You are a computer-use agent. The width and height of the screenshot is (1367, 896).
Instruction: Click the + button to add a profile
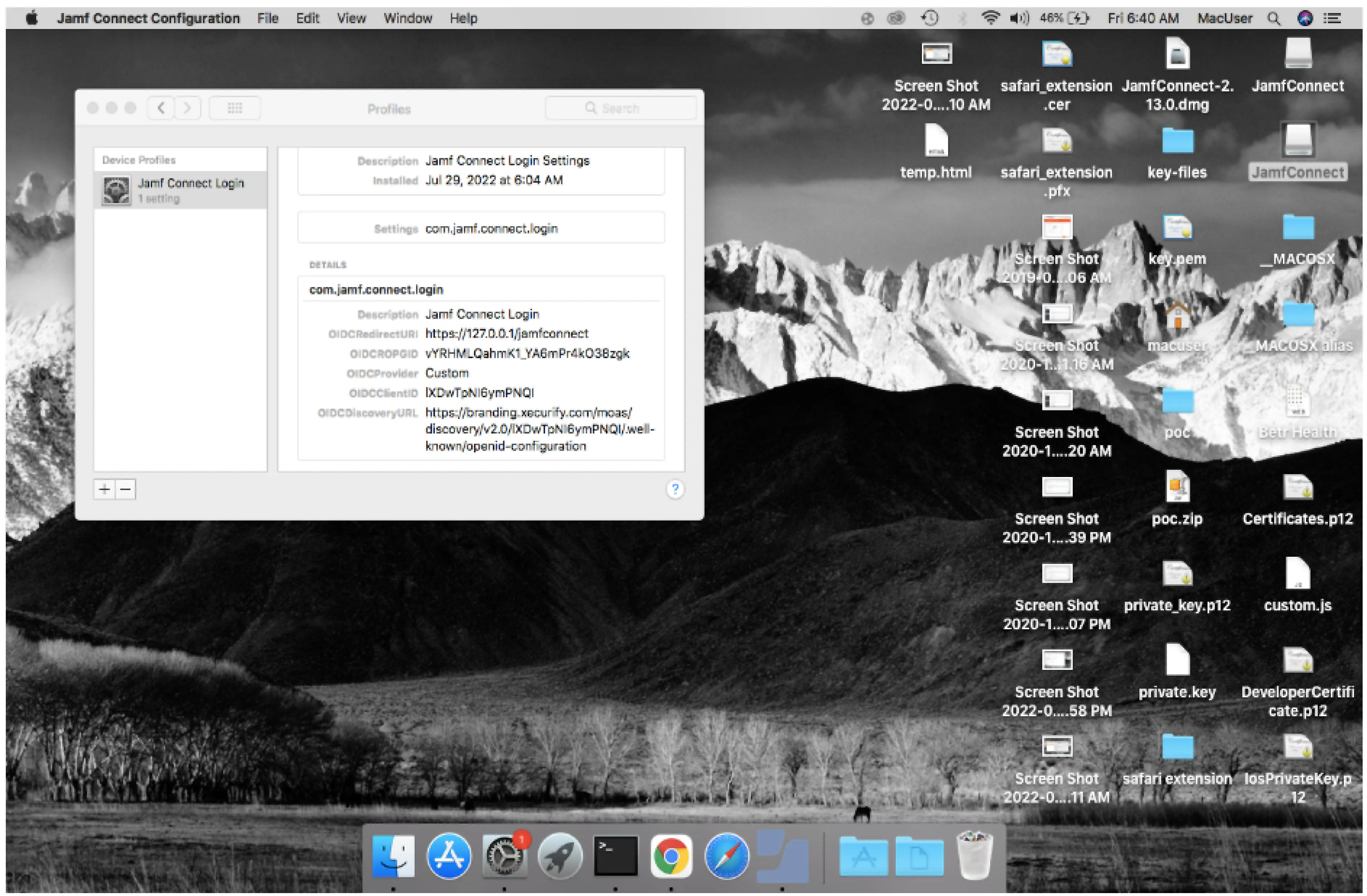pos(104,489)
